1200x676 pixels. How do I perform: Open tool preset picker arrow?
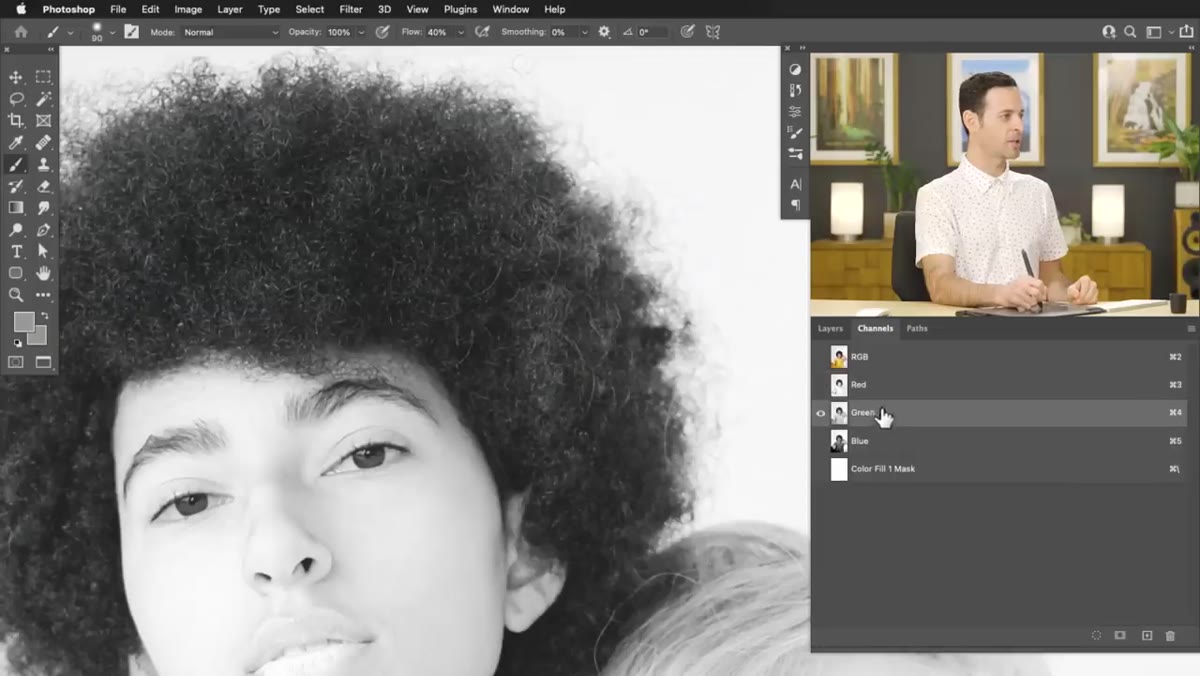tap(70, 32)
